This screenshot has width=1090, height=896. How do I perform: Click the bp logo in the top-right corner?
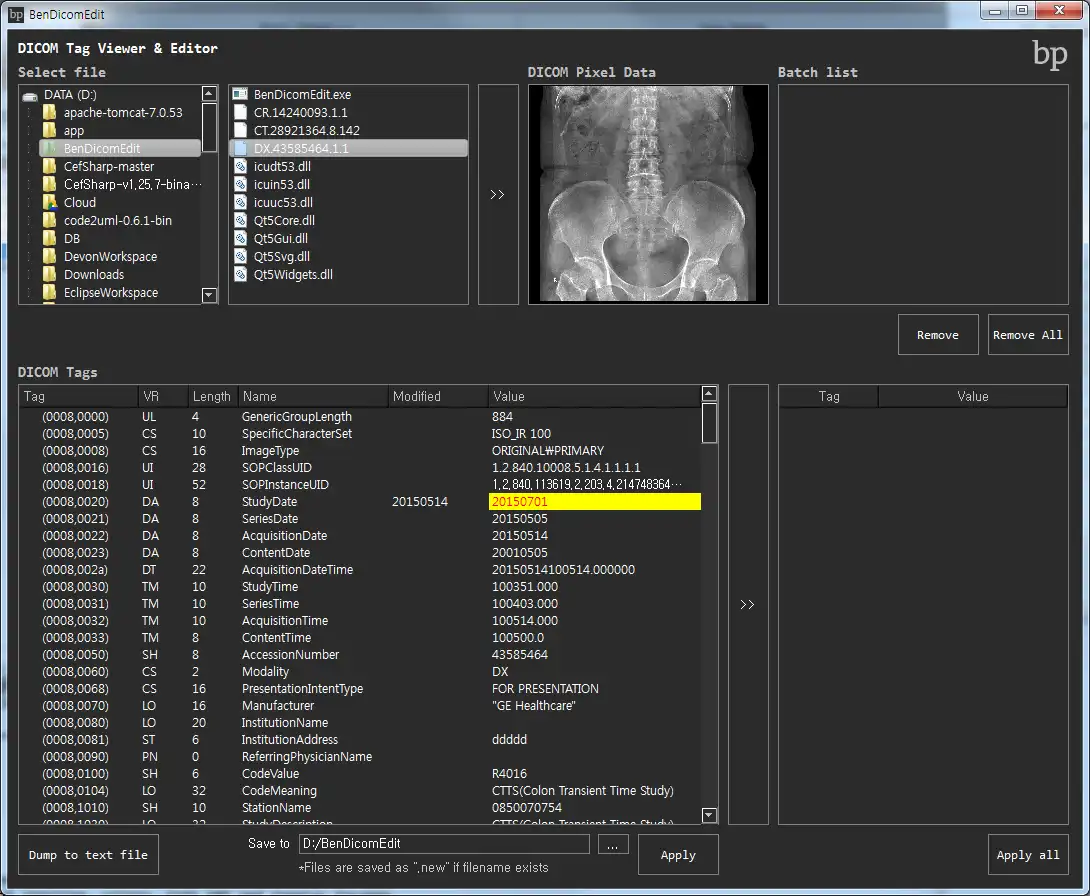[x=1049, y=55]
